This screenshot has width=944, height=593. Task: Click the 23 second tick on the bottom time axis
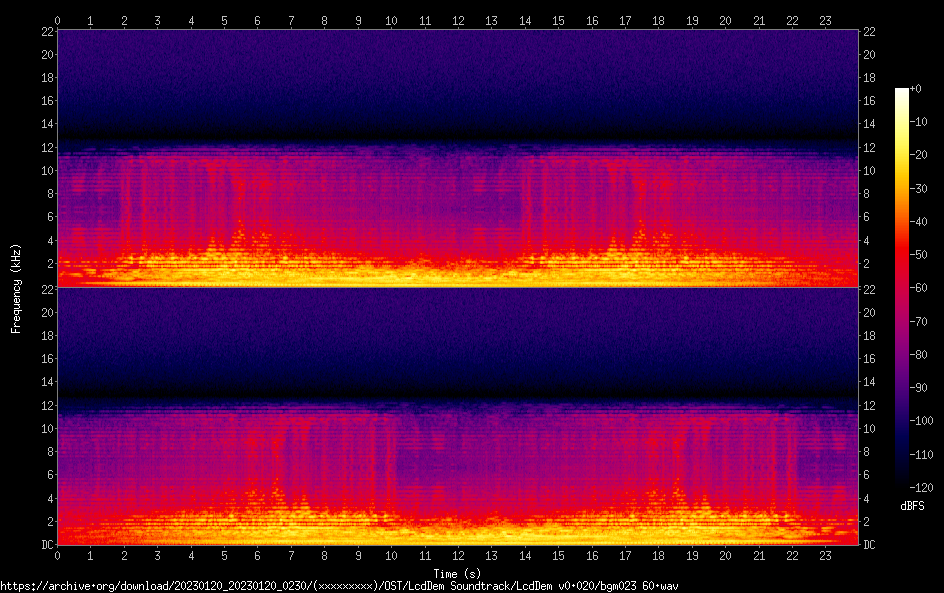(x=826, y=555)
